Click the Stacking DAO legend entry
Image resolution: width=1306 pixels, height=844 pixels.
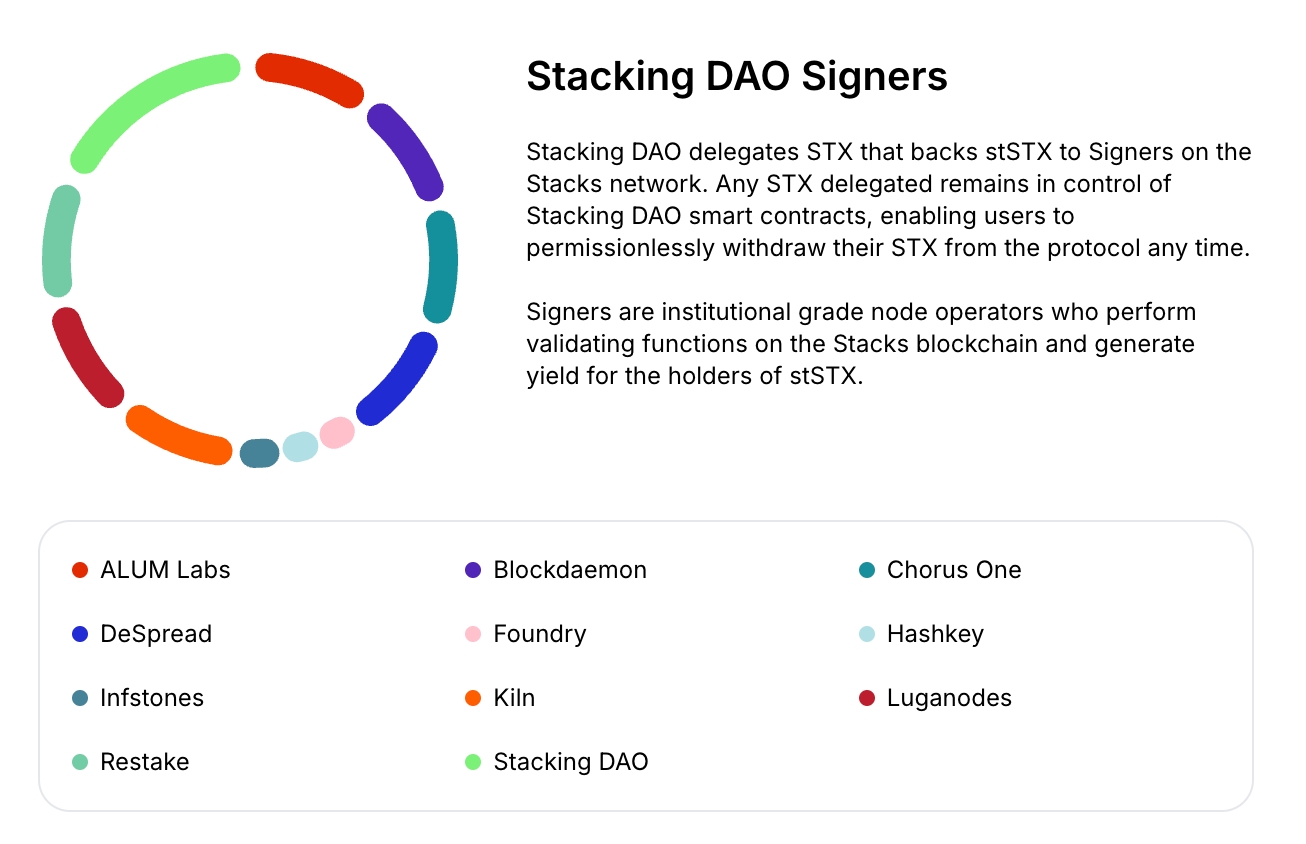point(570,762)
